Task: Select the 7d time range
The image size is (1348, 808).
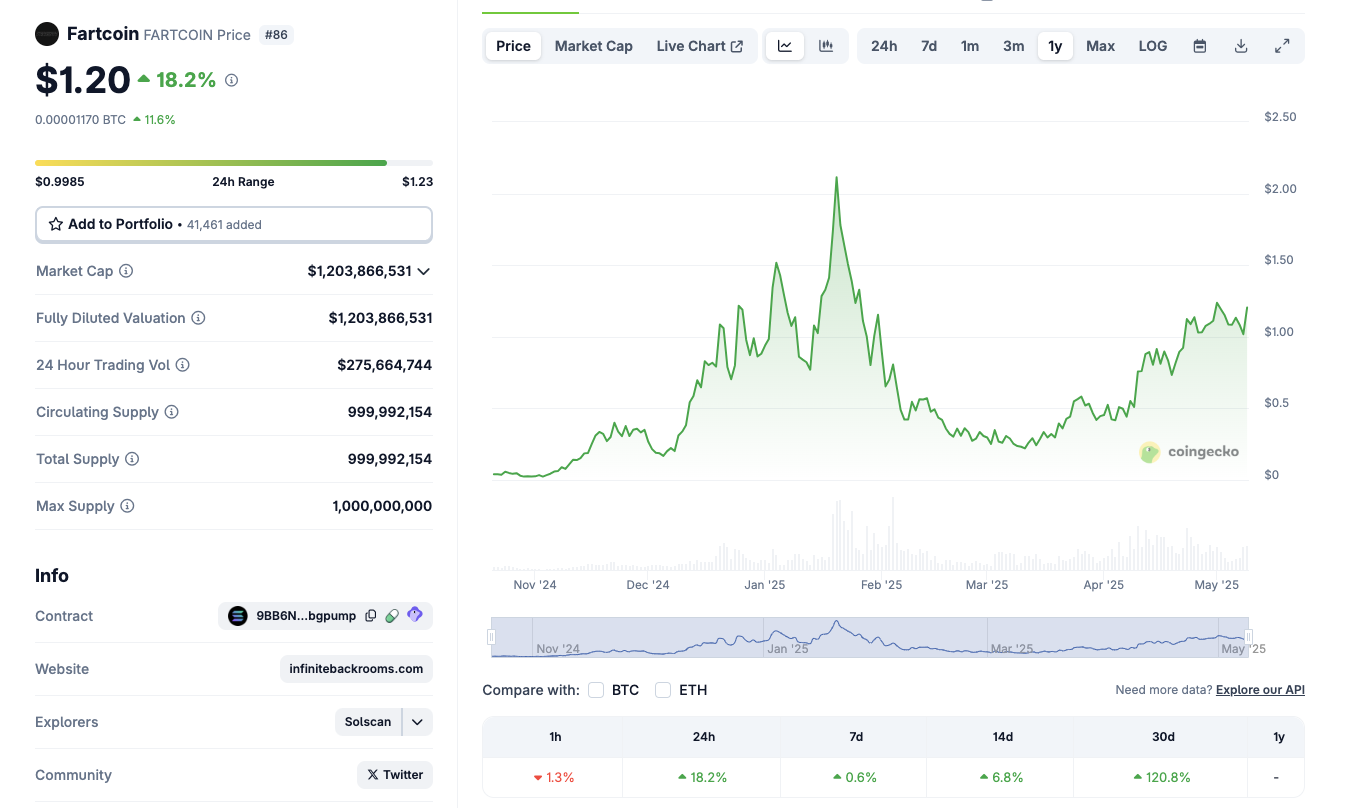Action: pos(929,46)
